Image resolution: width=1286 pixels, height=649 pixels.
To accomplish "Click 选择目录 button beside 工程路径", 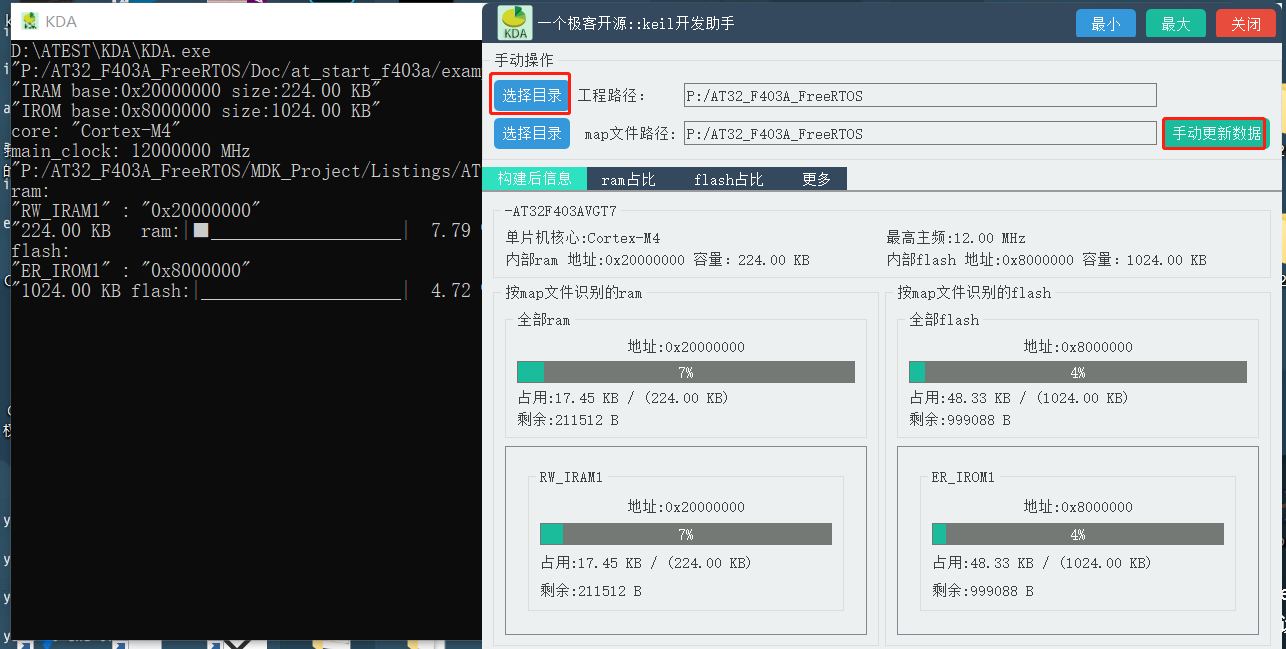I will tap(531, 95).
